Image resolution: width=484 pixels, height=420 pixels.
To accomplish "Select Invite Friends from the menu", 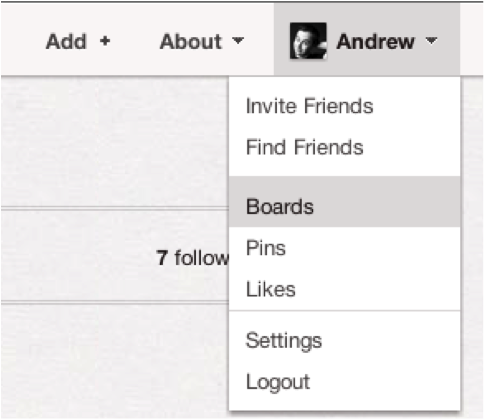I will point(309,106).
